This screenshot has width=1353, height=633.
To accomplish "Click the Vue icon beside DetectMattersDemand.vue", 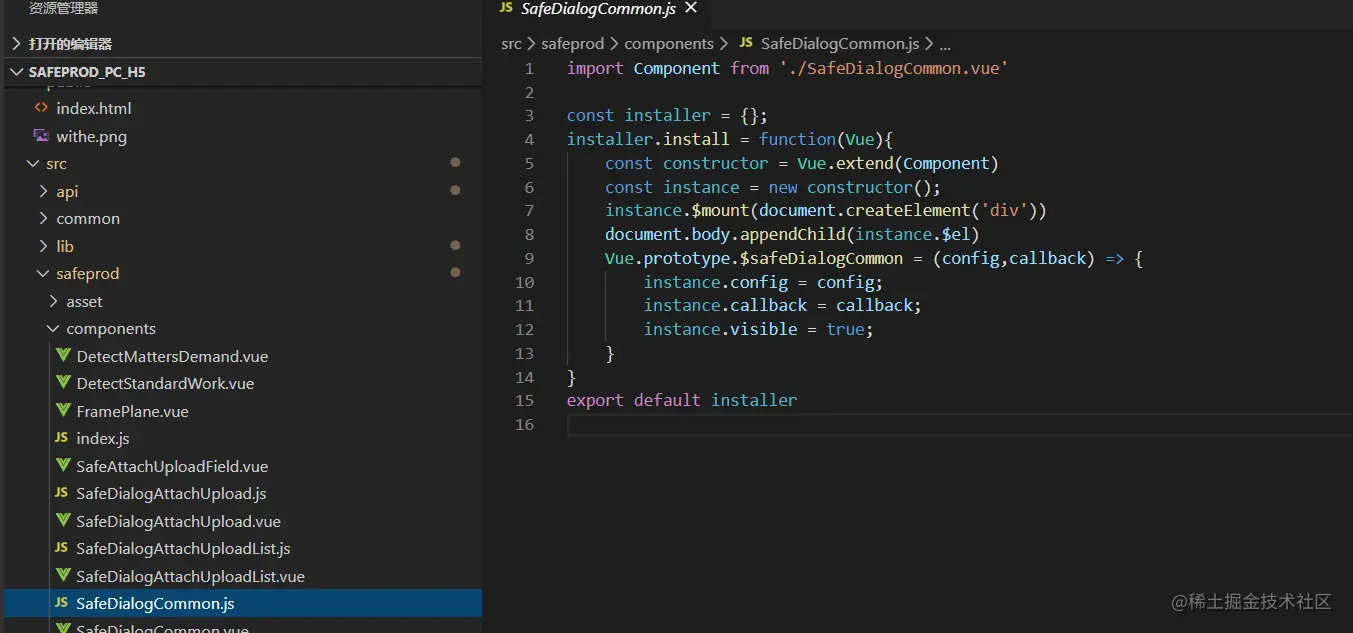I will [x=62, y=356].
